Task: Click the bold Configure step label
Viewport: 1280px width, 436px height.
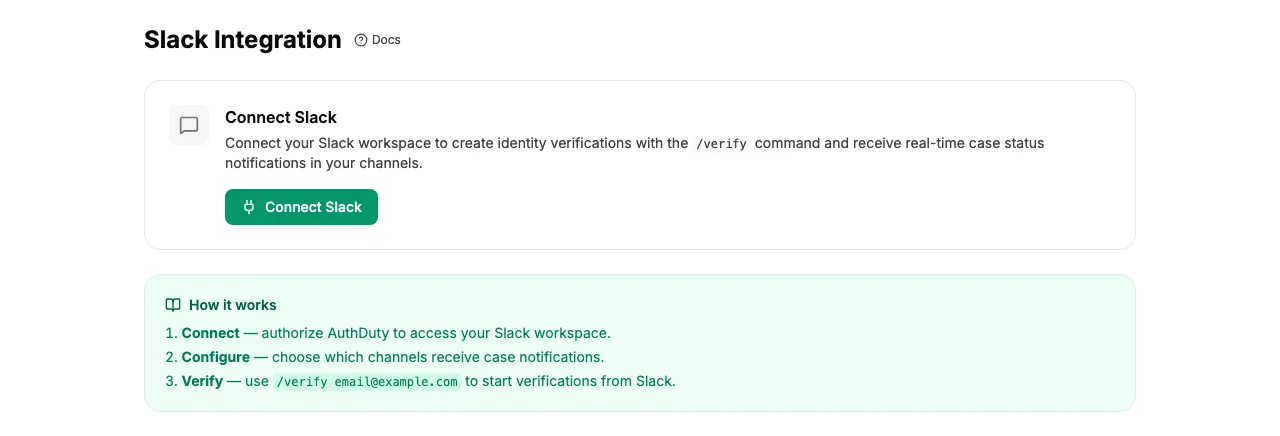Action: point(216,357)
